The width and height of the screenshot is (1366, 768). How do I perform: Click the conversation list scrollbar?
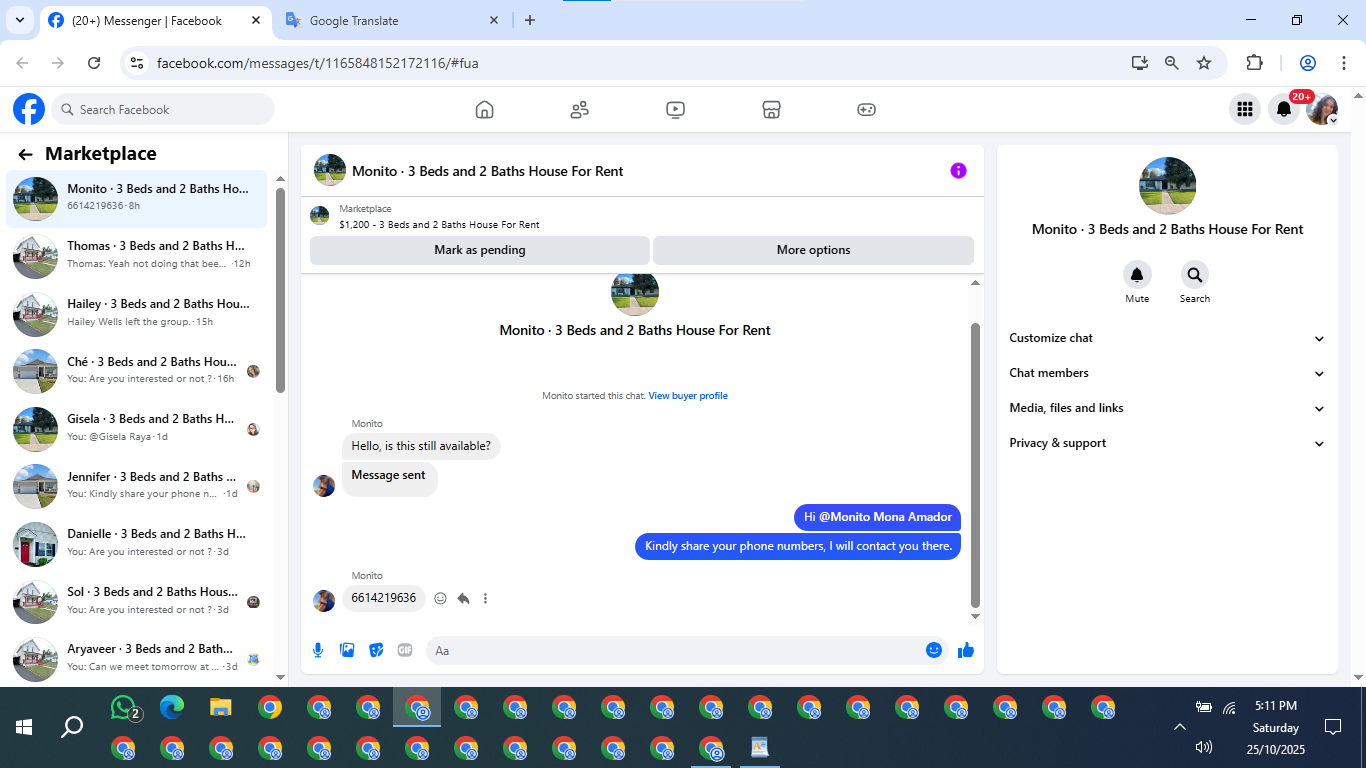281,290
